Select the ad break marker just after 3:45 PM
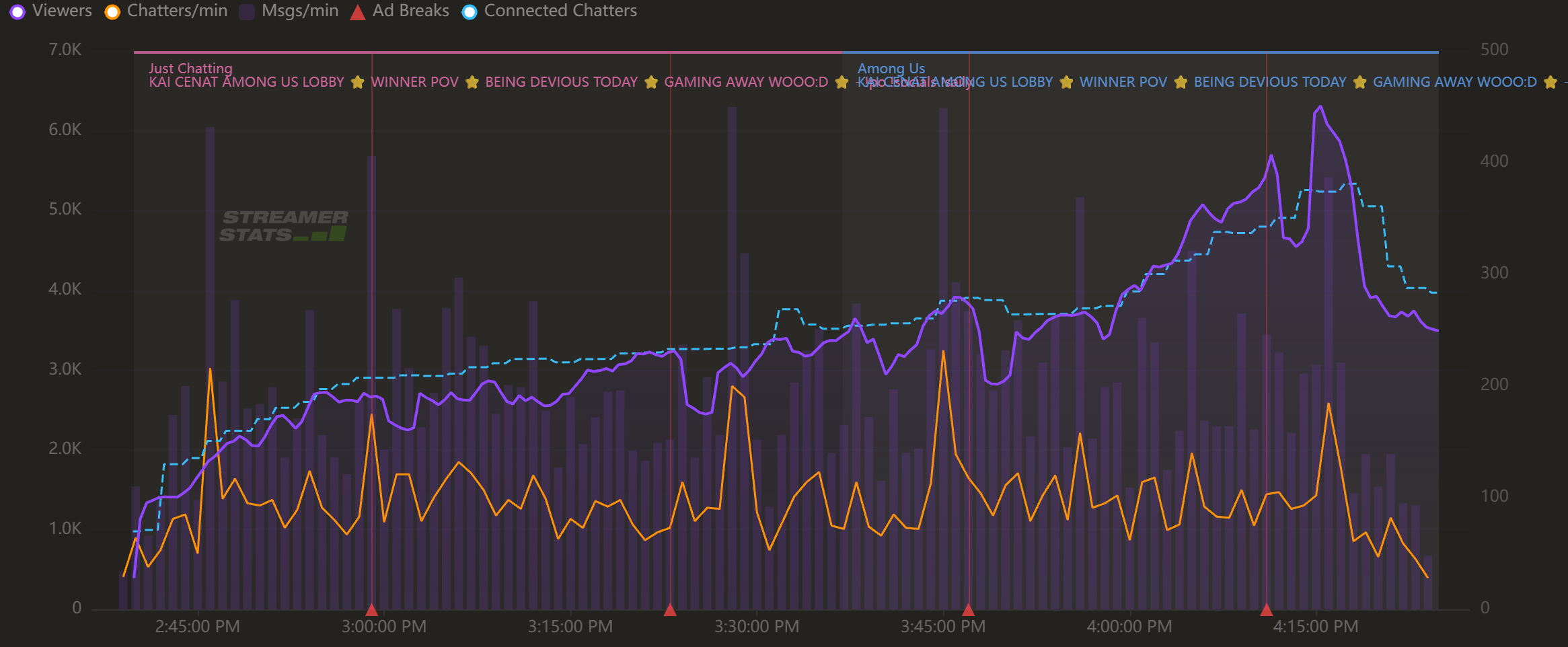 tap(969, 610)
